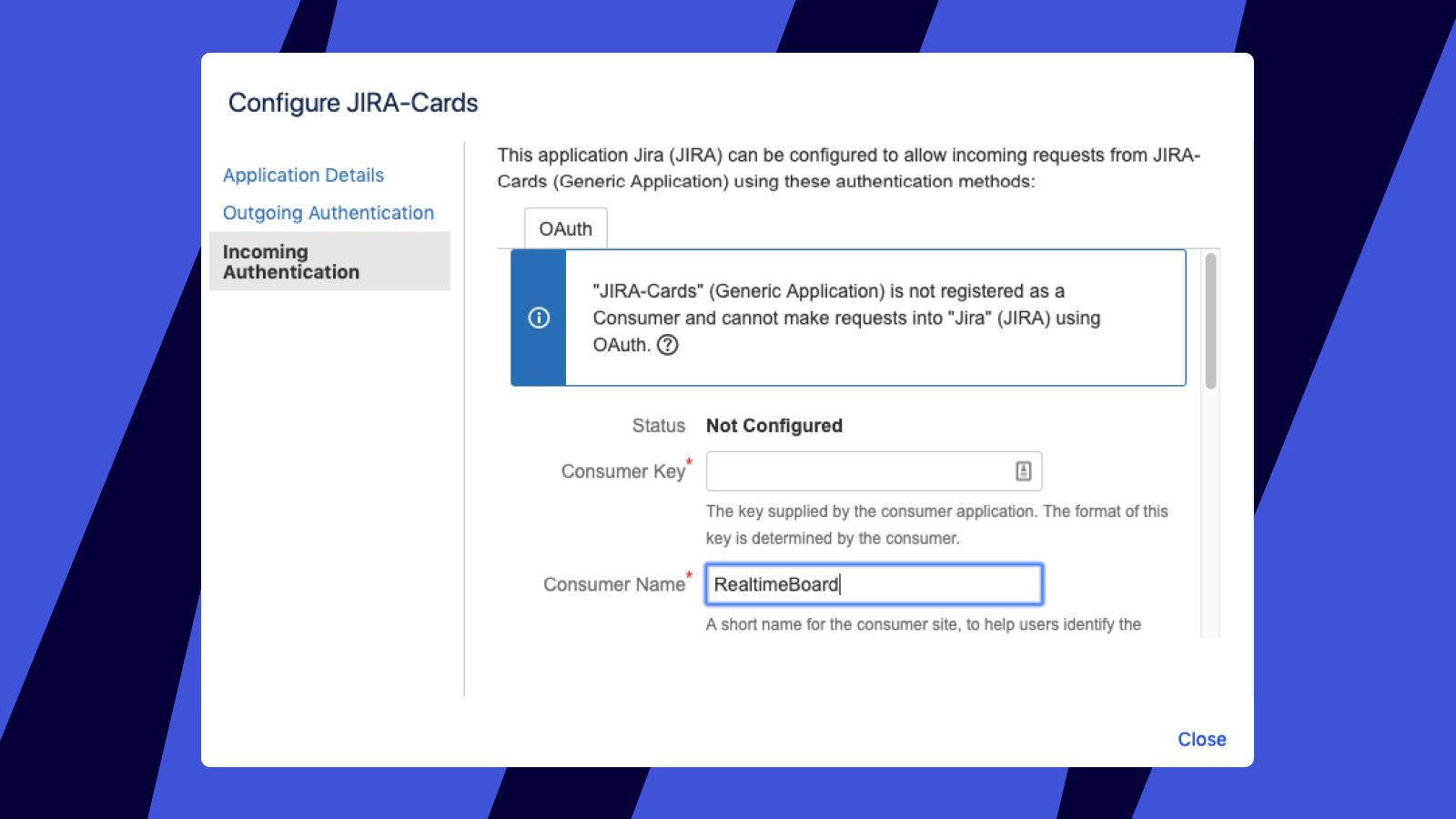Switch to the OAuth tab
Screen dimensions: 1456x819
(x=565, y=229)
